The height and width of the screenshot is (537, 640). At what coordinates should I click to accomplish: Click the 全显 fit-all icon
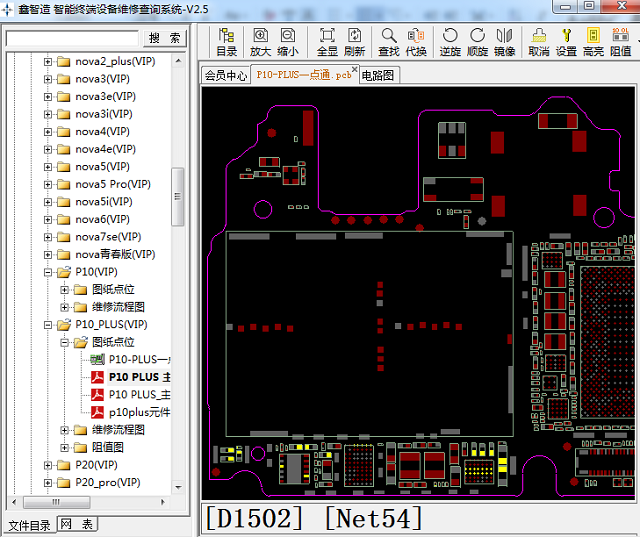(327, 42)
